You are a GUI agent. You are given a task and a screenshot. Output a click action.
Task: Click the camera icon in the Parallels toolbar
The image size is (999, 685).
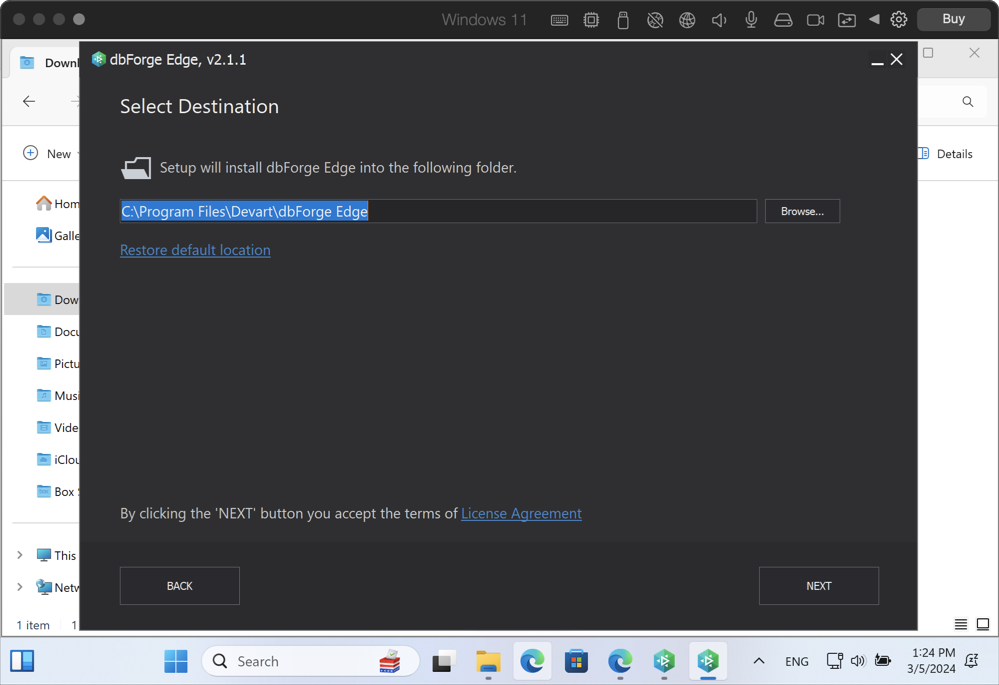click(x=816, y=20)
